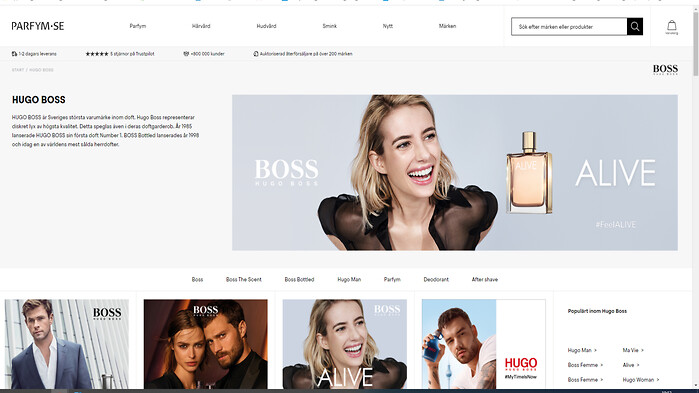Open the BOSS couple campaign tile

tap(206, 344)
